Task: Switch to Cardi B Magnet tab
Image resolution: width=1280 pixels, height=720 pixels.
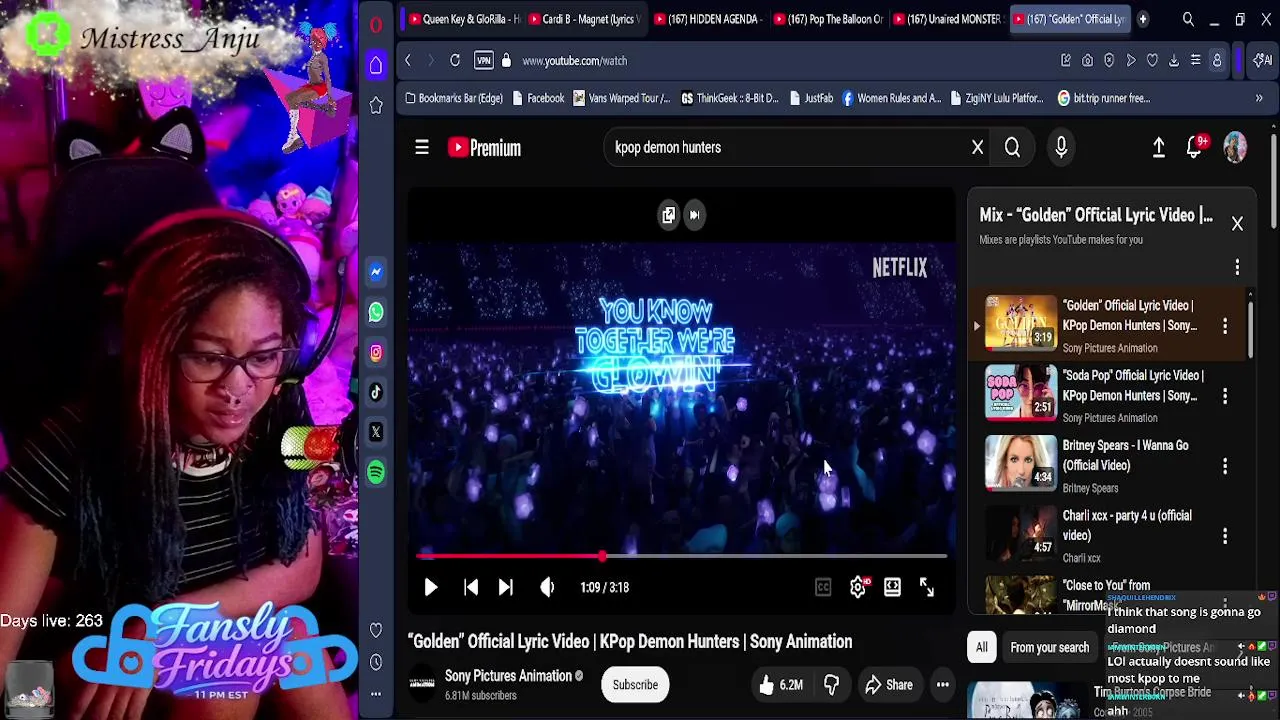Action: (586, 19)
